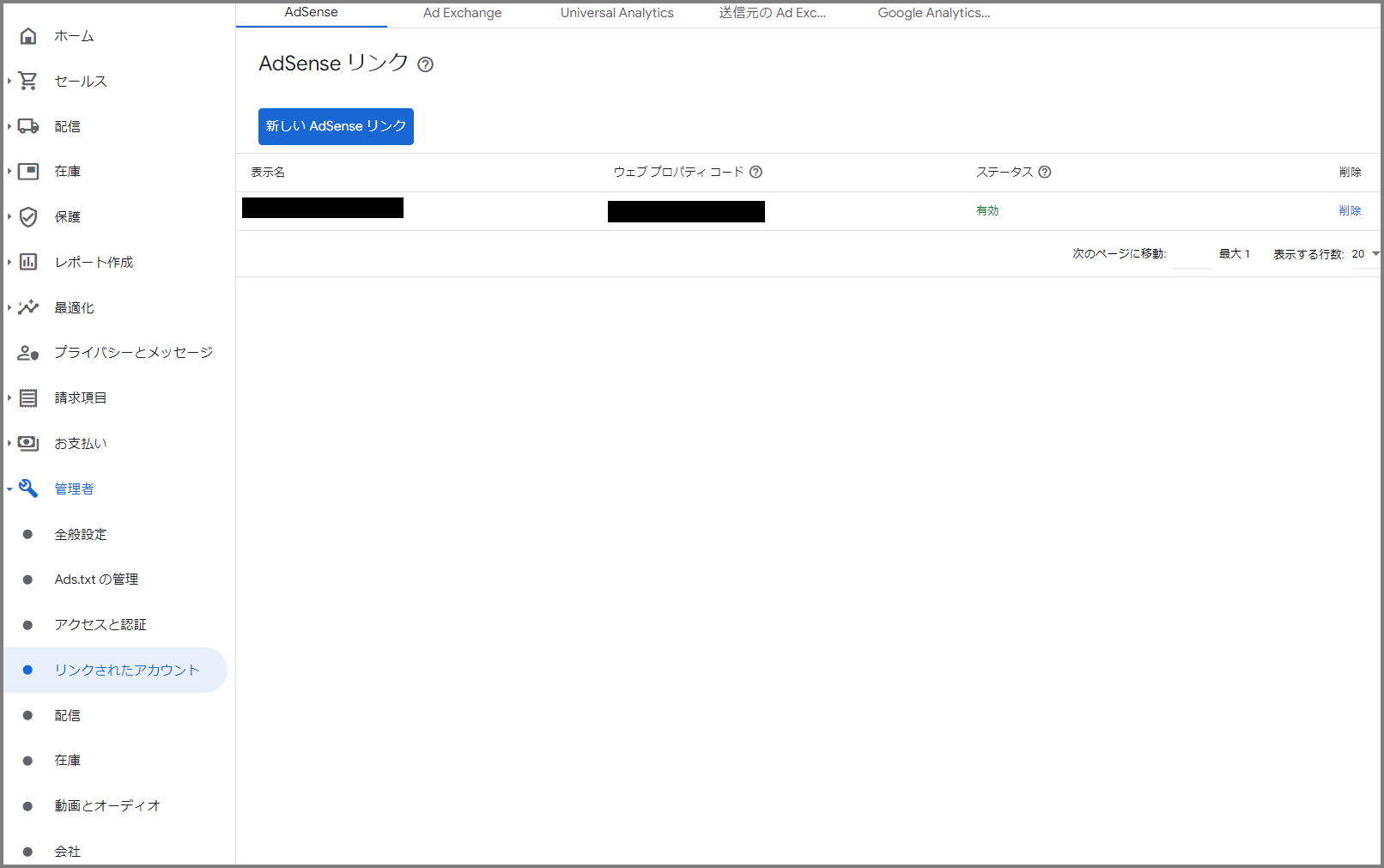Screen dimensions: 1384x868
Task: Click the shopping cart icon for セールス
Action: tap(28, 81)
